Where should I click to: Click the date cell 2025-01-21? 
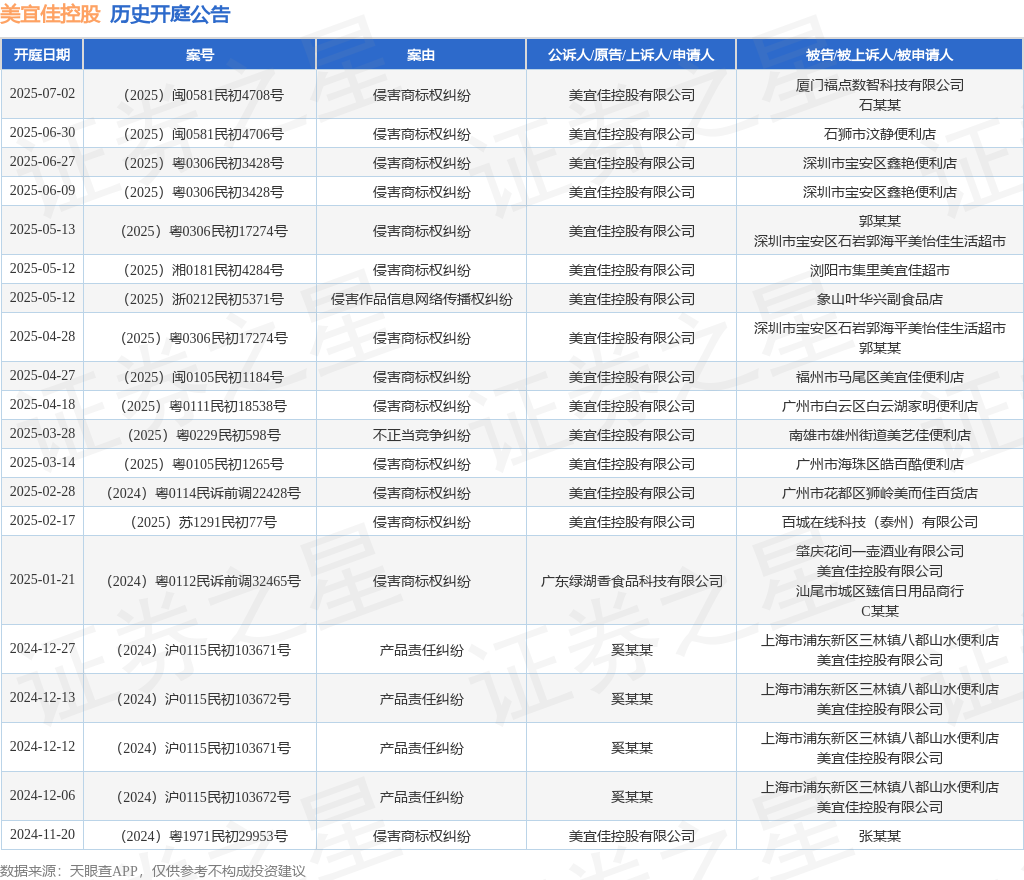[42, 580]
